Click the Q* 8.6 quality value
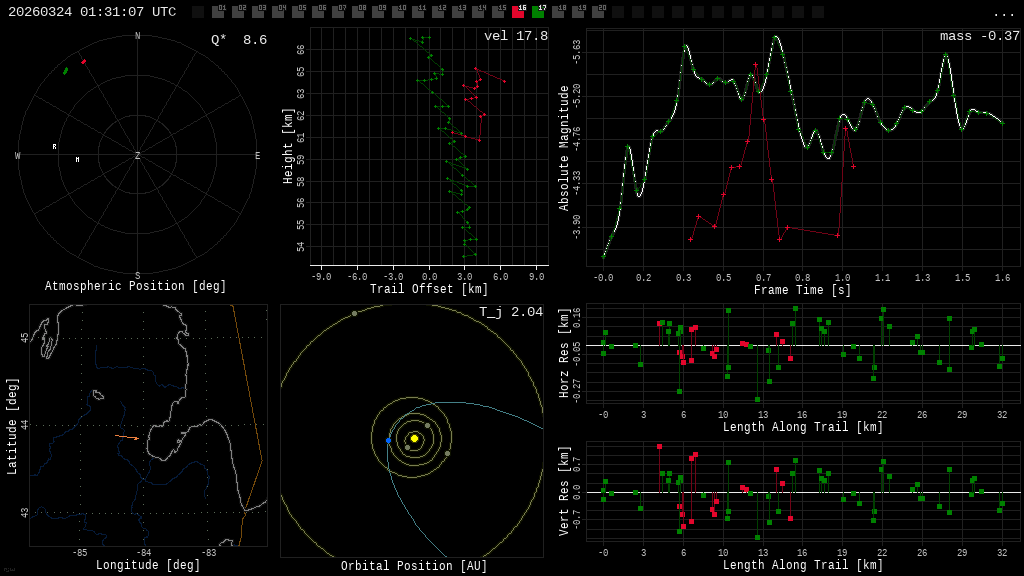Viewport: 1024px width, 576px height. (x=239, y=40)
